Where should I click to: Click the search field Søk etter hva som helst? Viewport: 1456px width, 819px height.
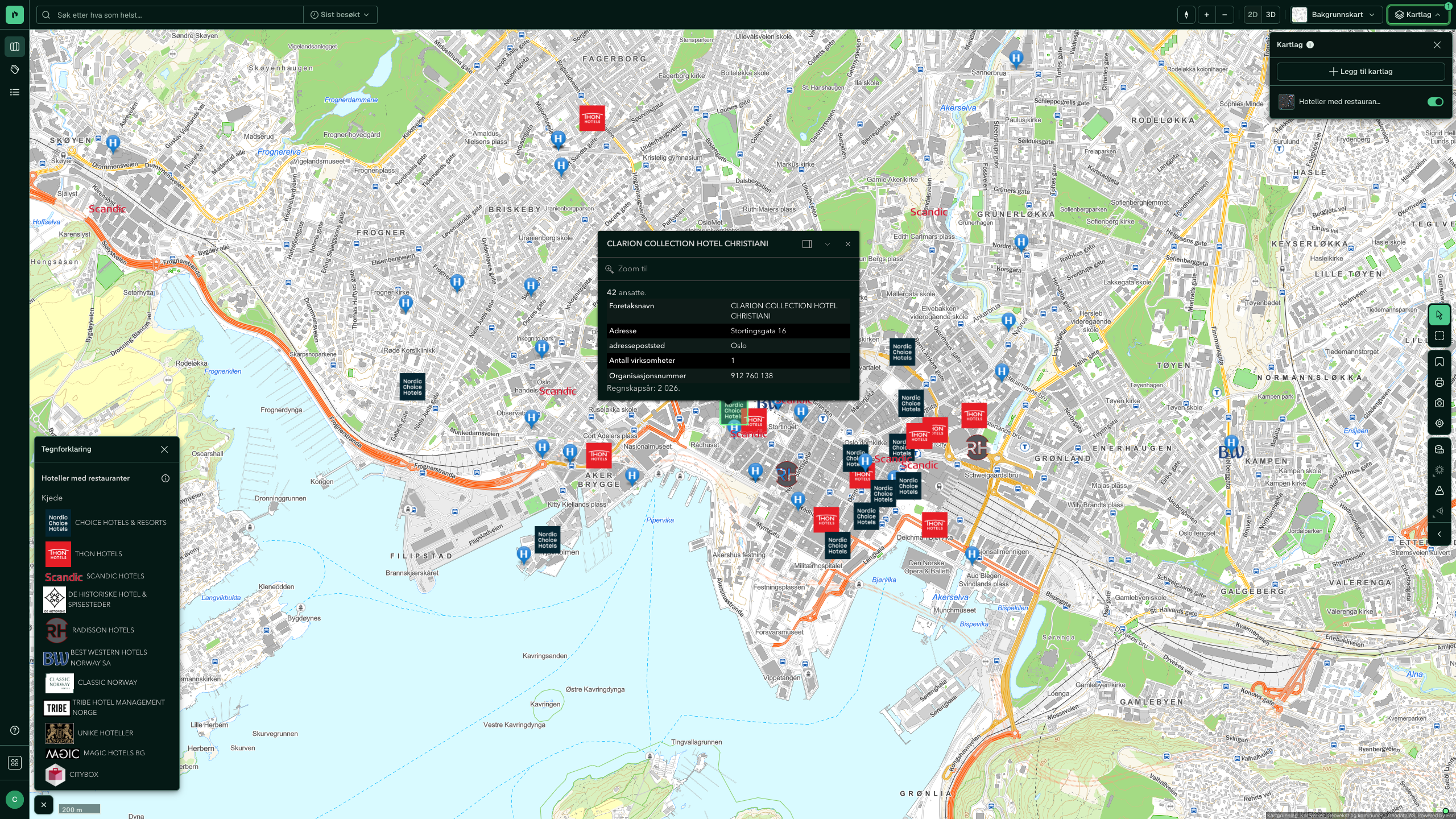pyautogui.click(x=171, y=15)
